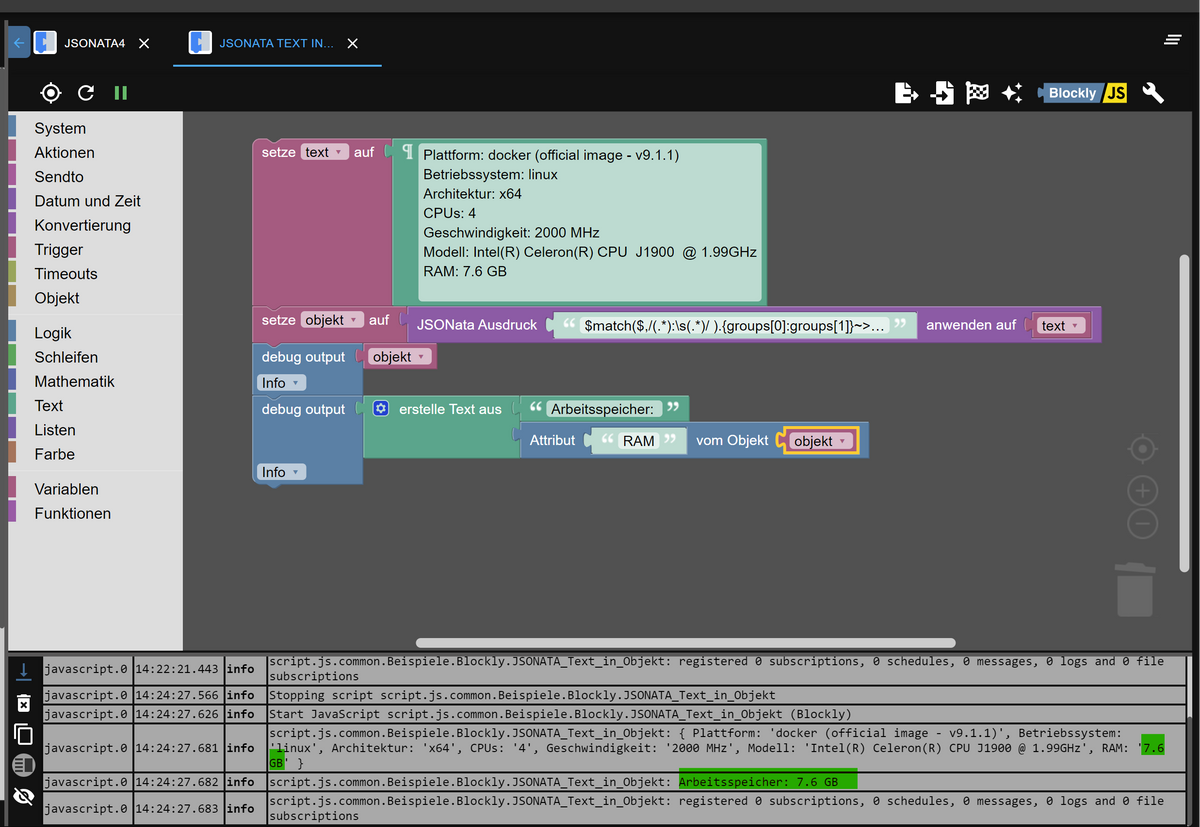Pause the running script
The image size is (1200, 827).
pyautogui.click(x=121, y=93)
